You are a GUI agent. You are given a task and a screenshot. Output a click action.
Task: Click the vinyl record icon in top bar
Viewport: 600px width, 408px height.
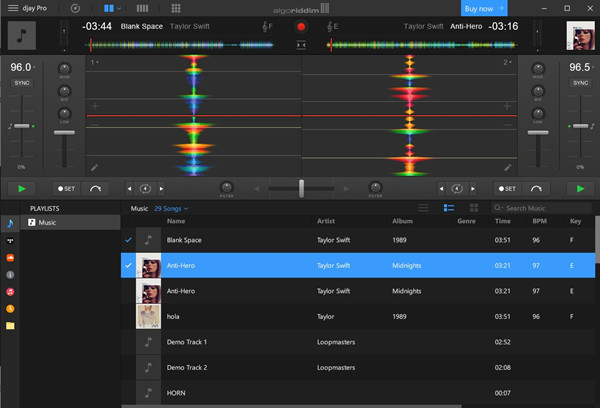point(75,8)
